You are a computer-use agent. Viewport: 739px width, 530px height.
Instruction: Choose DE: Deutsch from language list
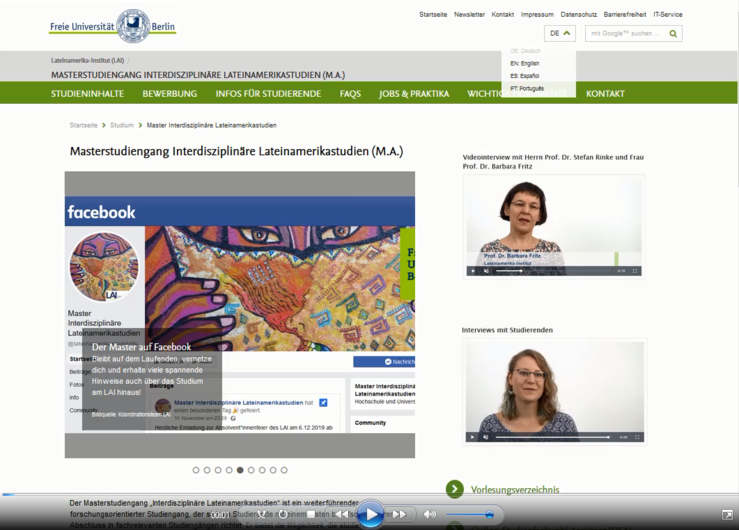pyautogui.click(x=526, y=51)
